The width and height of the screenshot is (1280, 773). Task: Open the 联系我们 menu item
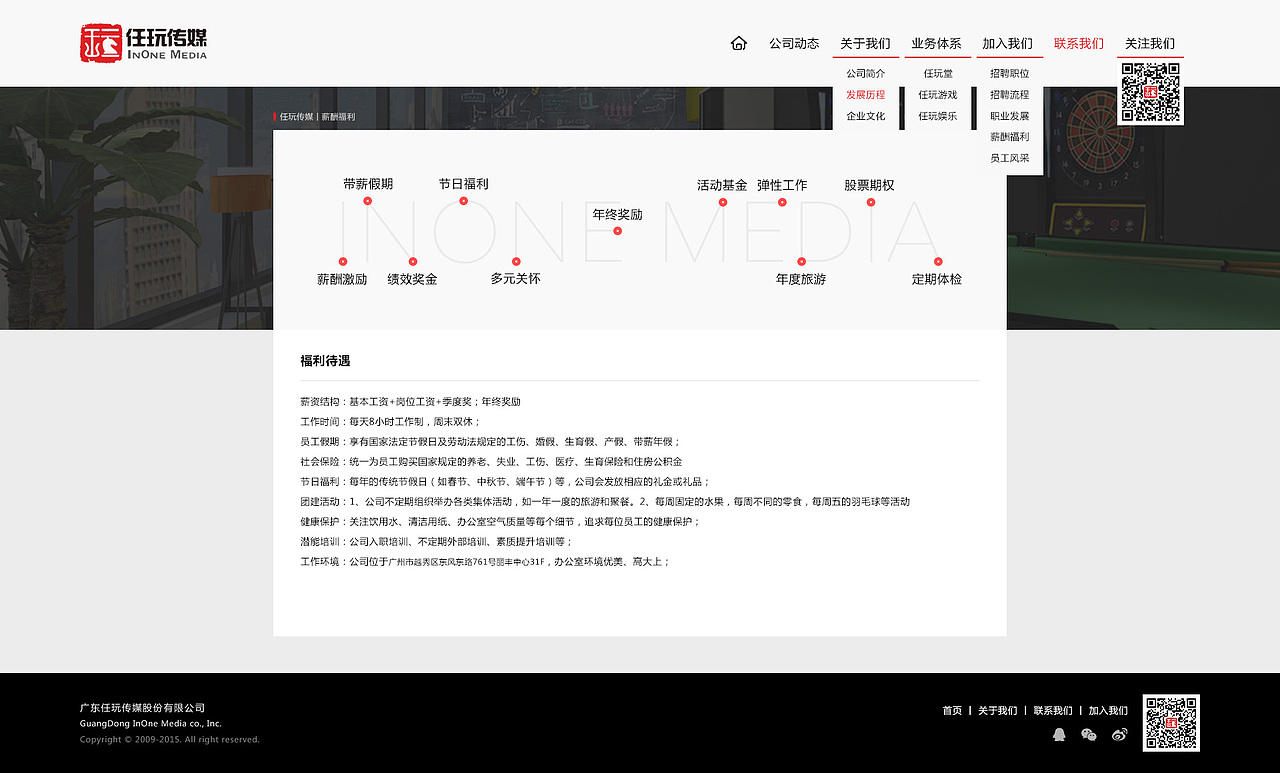[1079, 43]
